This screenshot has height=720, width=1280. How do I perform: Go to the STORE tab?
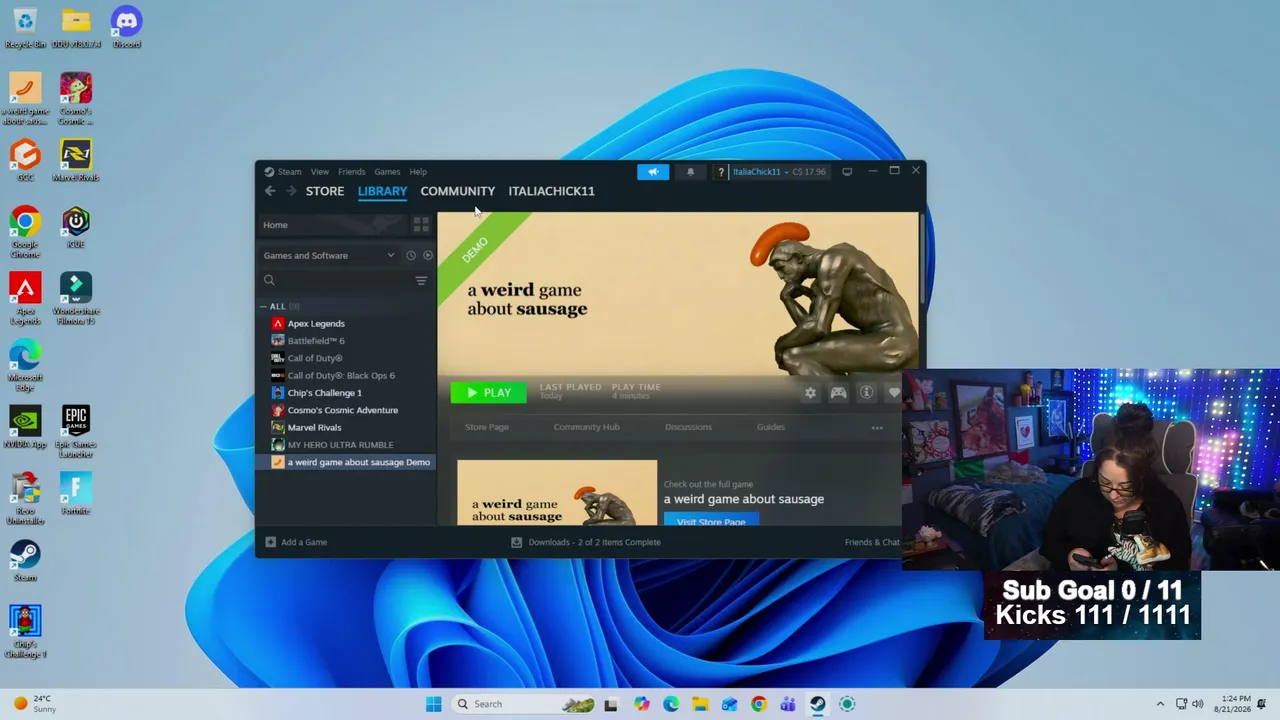pyautogui.click(x=325, y=191)
